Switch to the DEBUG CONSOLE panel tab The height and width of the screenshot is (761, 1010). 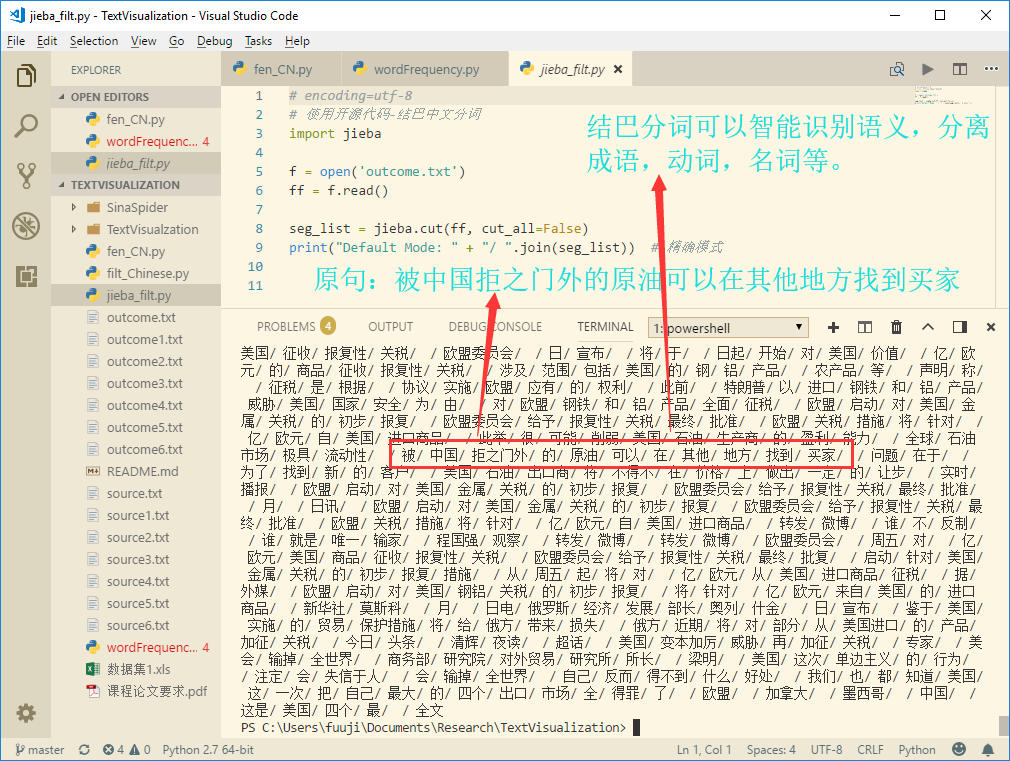point(495,327)
